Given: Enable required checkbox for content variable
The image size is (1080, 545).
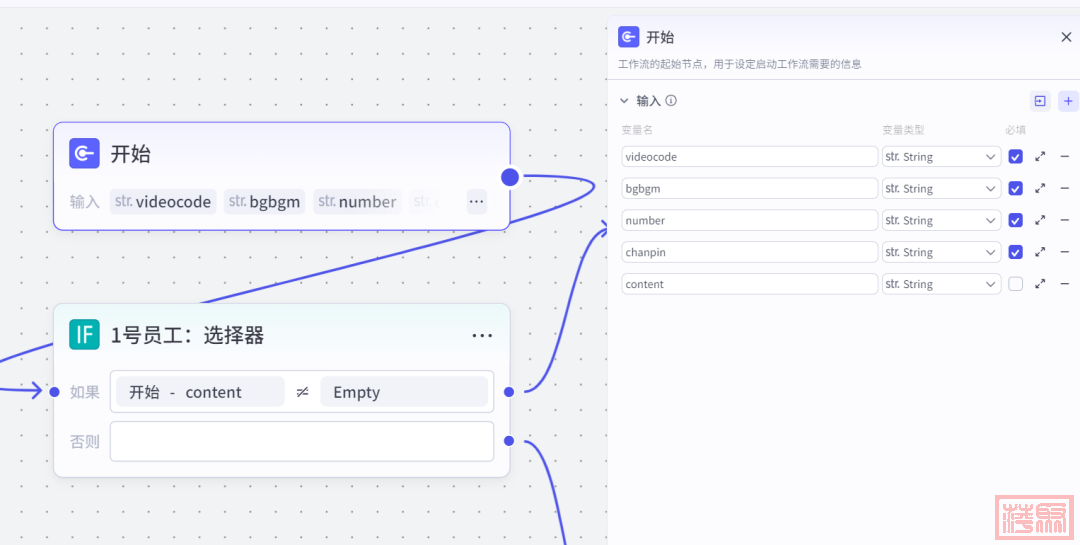Looking at the screenshot, I should pos(1015,284).
